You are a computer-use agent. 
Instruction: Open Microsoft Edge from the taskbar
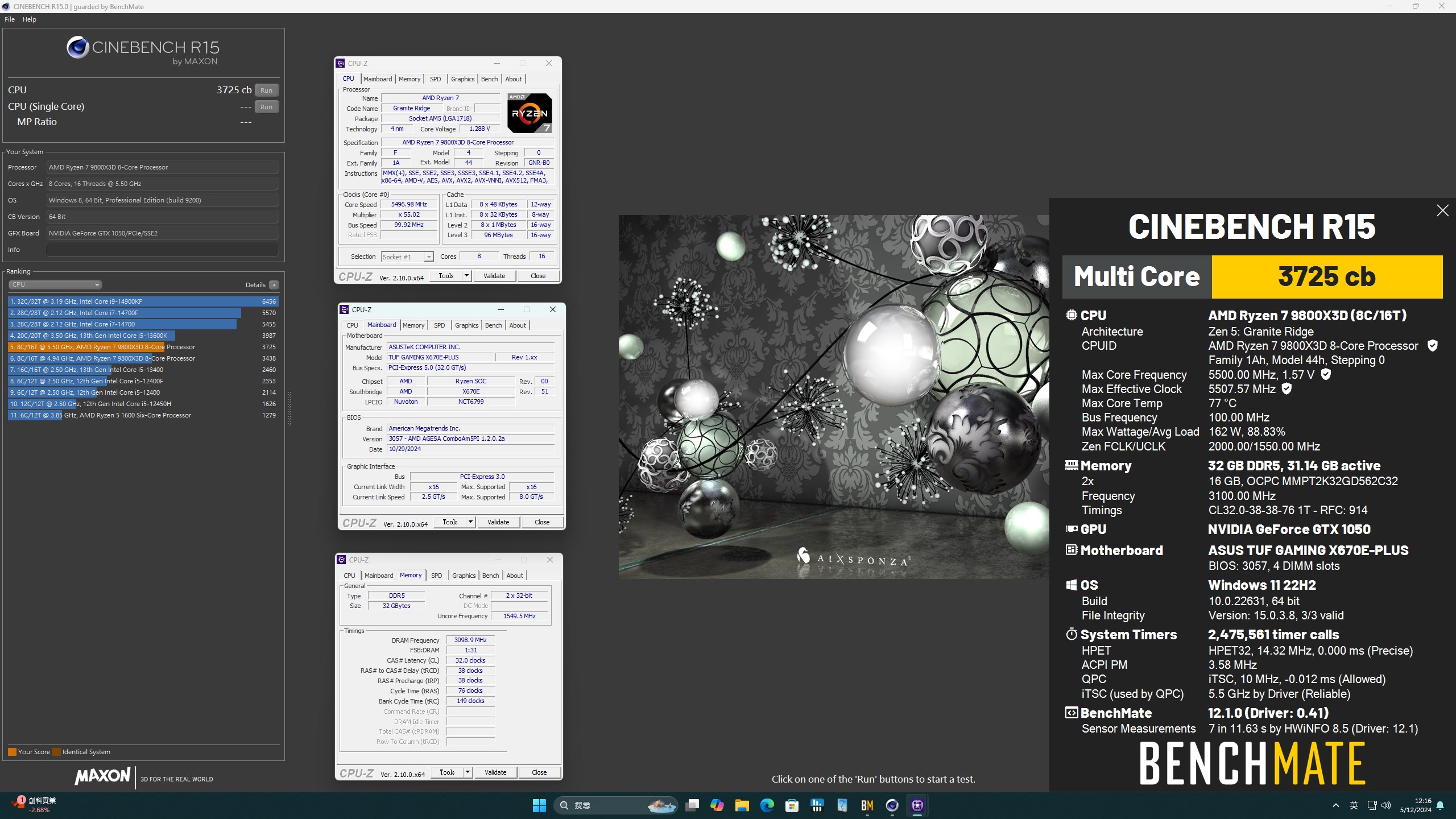(767, 805)
